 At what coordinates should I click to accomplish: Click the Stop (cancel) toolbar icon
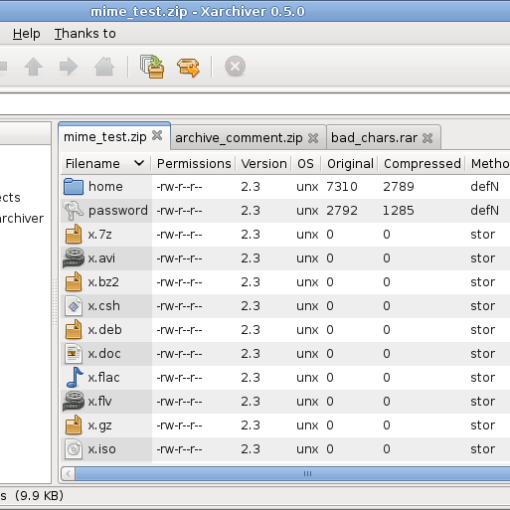235,66
